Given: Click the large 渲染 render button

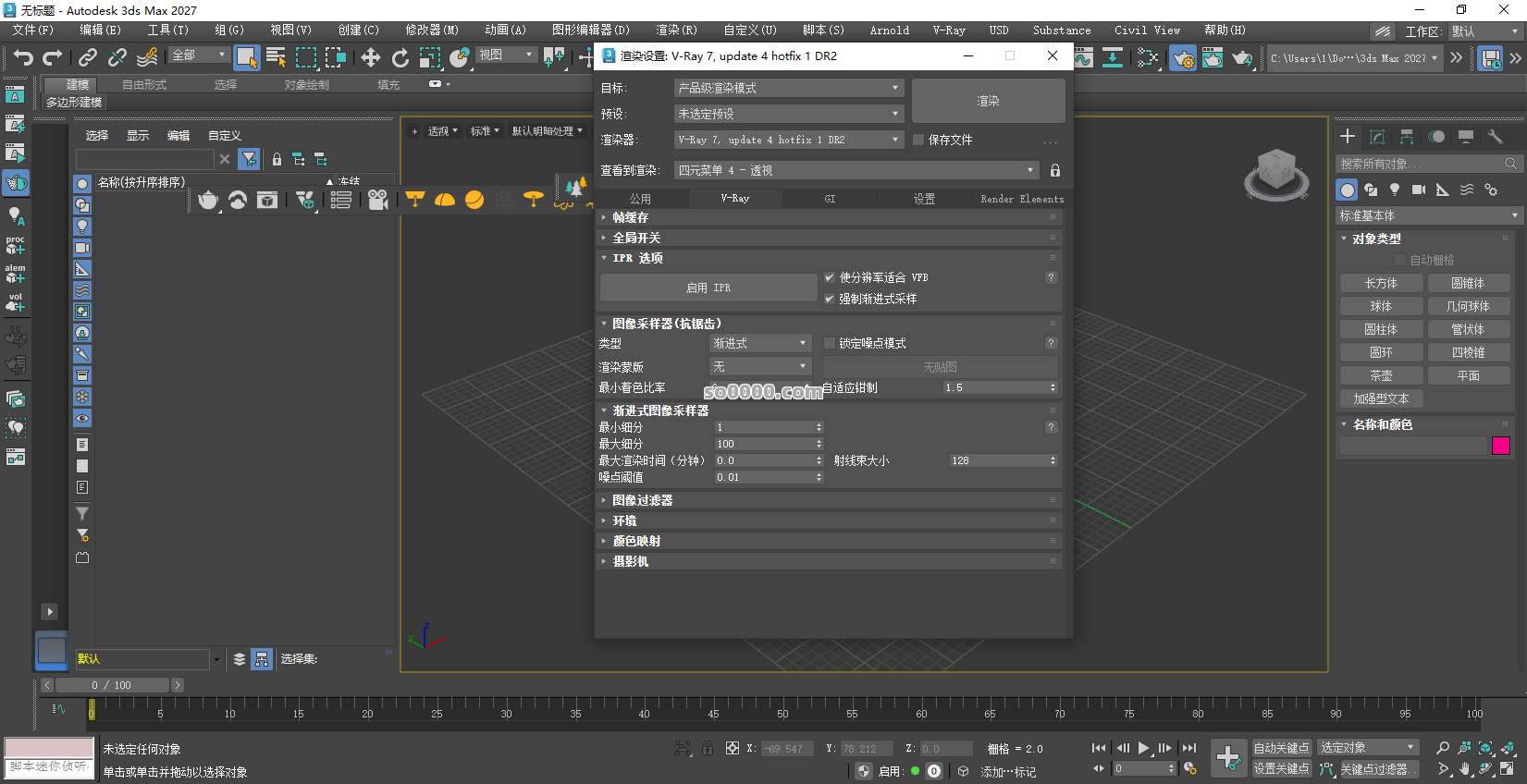Looking at the screenshot, I should 988,101.
